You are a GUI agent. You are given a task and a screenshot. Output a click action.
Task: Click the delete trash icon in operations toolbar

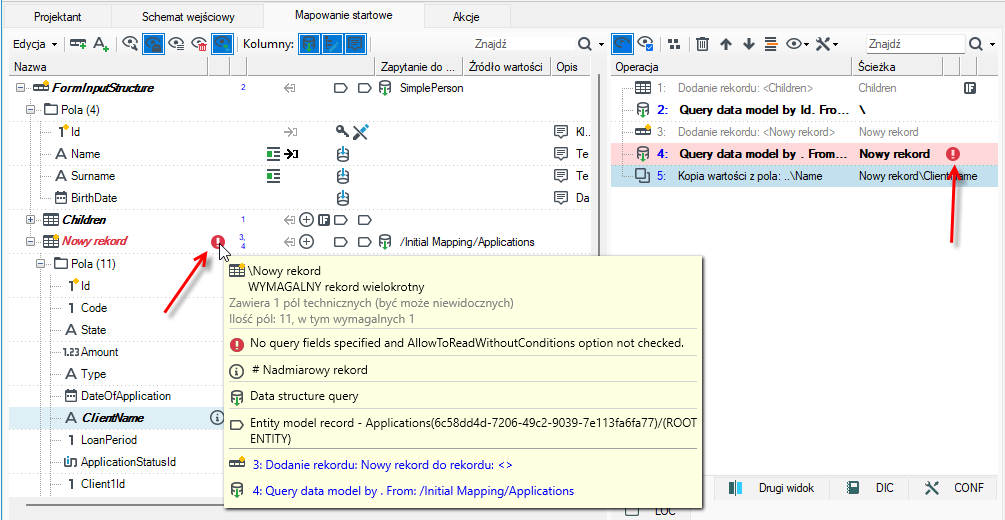[702, 44]
